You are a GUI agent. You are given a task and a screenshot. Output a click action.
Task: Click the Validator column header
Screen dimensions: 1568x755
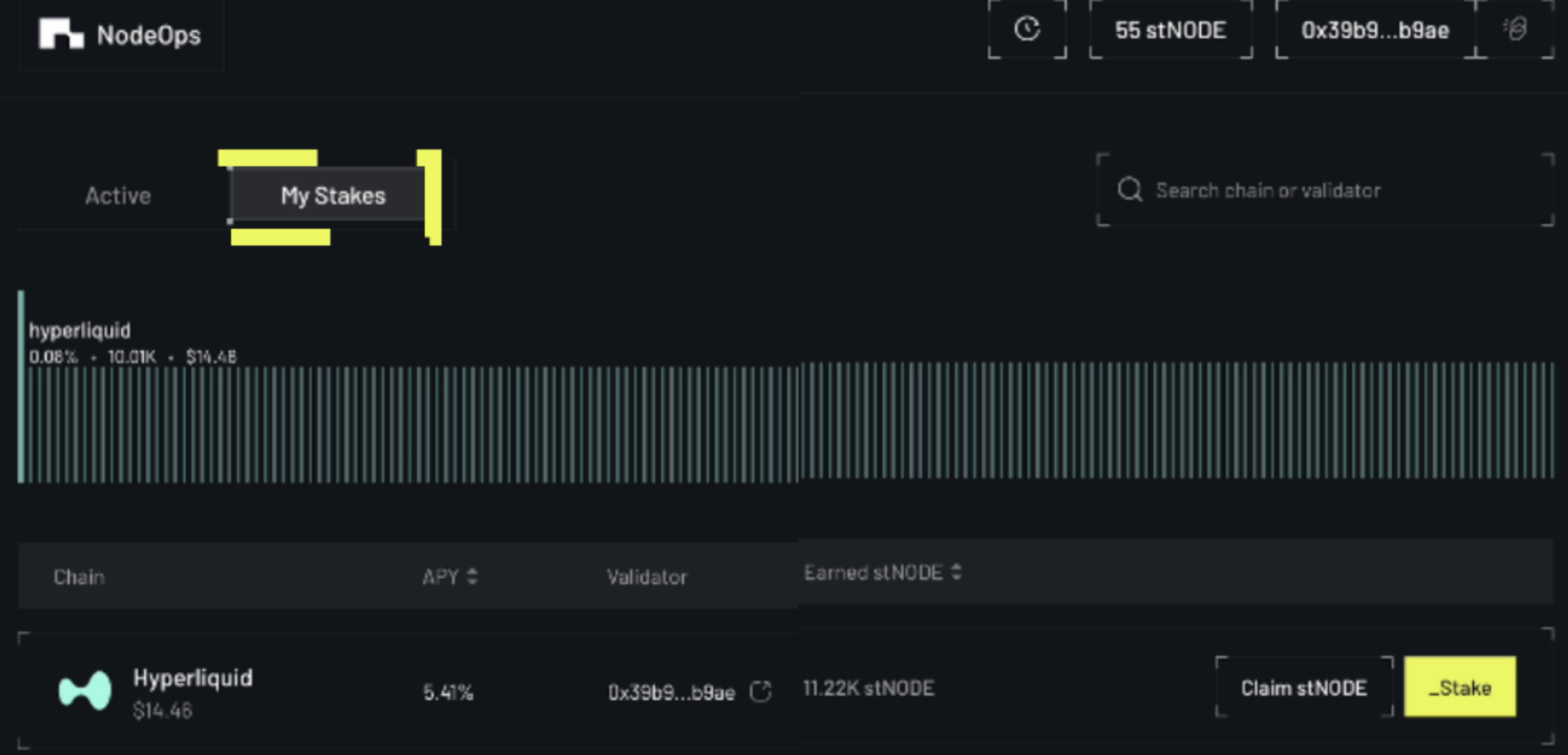click(647, 577)
